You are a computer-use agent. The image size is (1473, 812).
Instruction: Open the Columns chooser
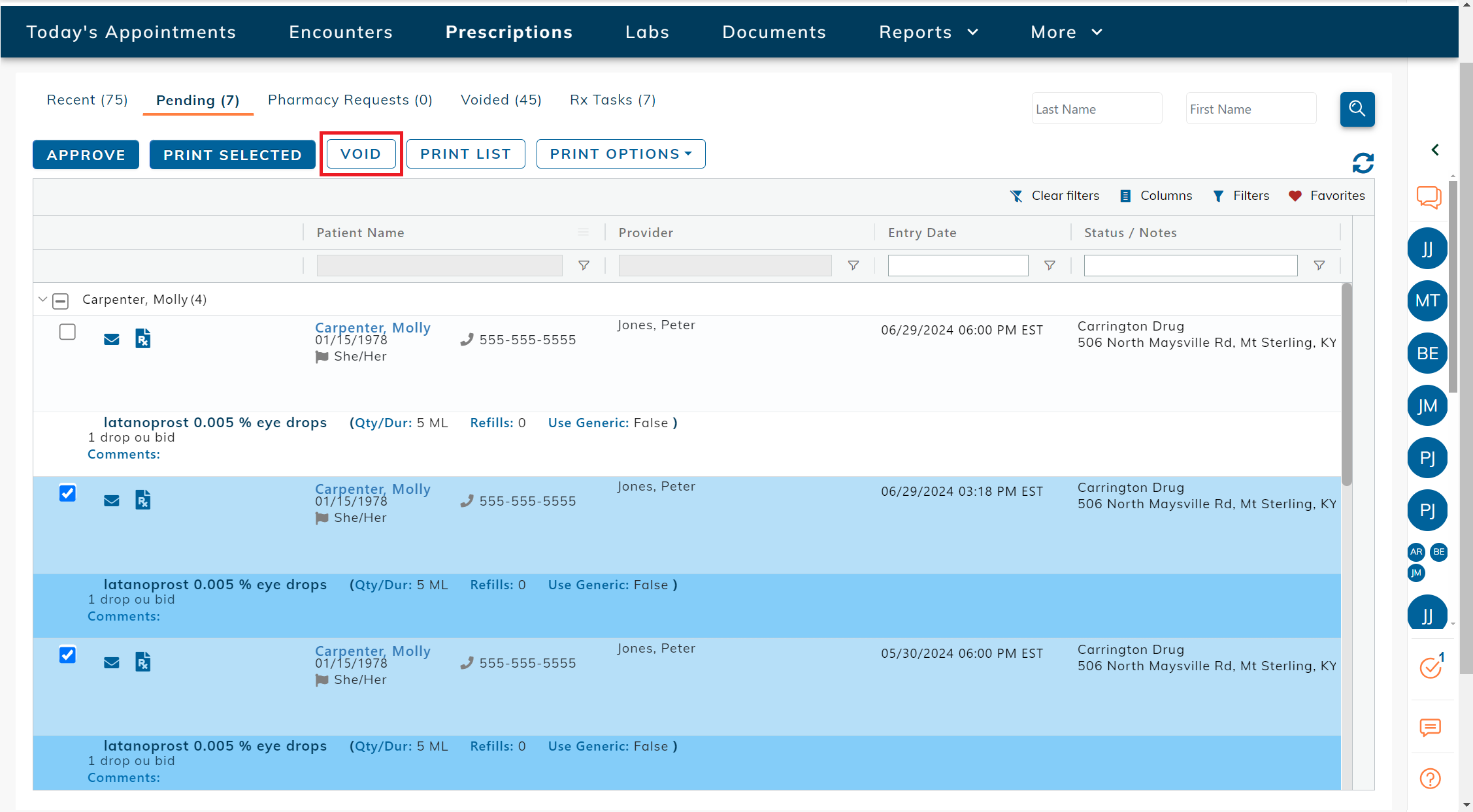pos(1155,196)
